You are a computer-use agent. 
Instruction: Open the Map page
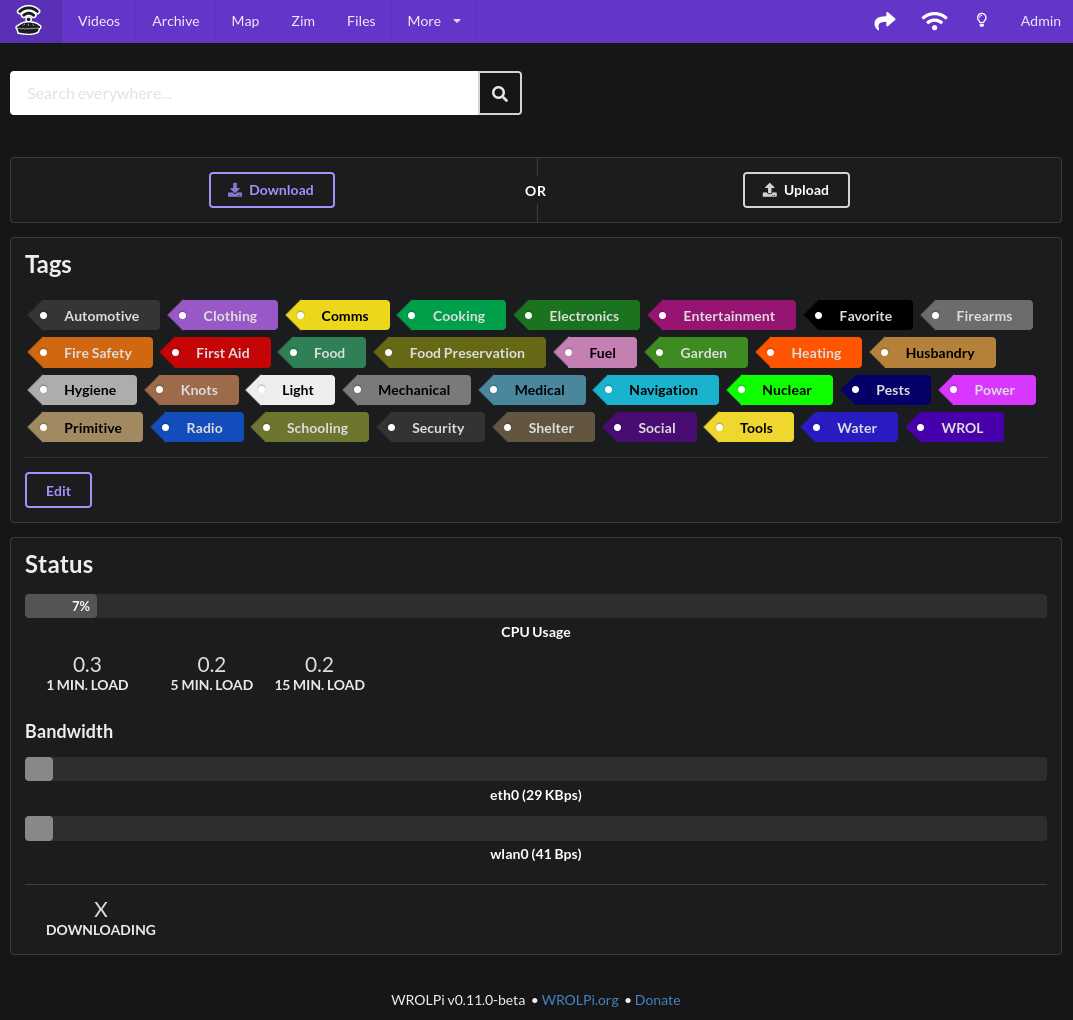[245, 21]
